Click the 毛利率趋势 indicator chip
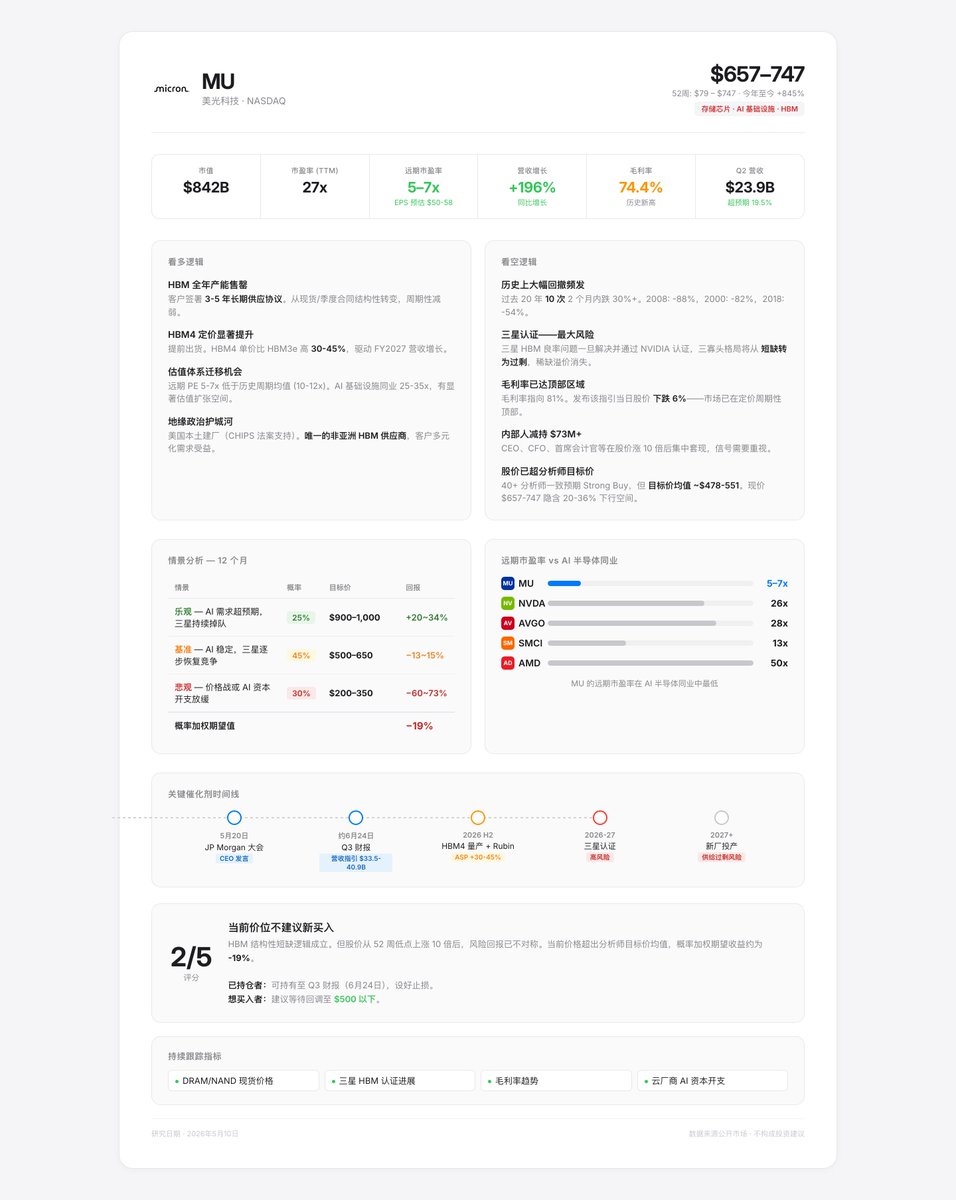The width and height of the screenshot is (956, 1200). coord(556,1081)
